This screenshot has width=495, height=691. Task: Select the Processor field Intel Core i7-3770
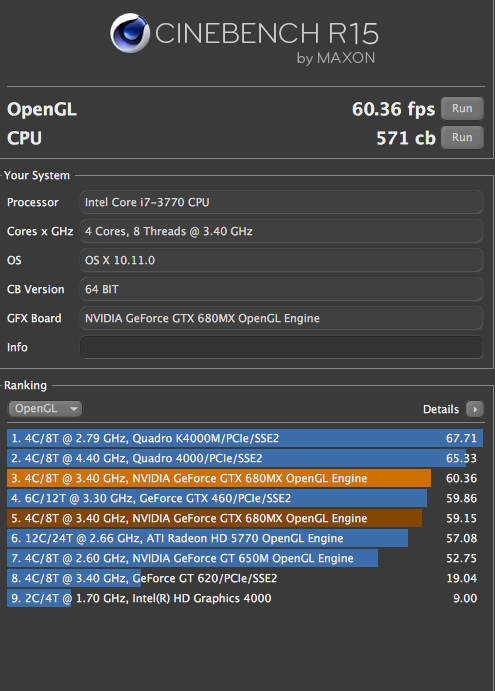[x=281, y=202]
